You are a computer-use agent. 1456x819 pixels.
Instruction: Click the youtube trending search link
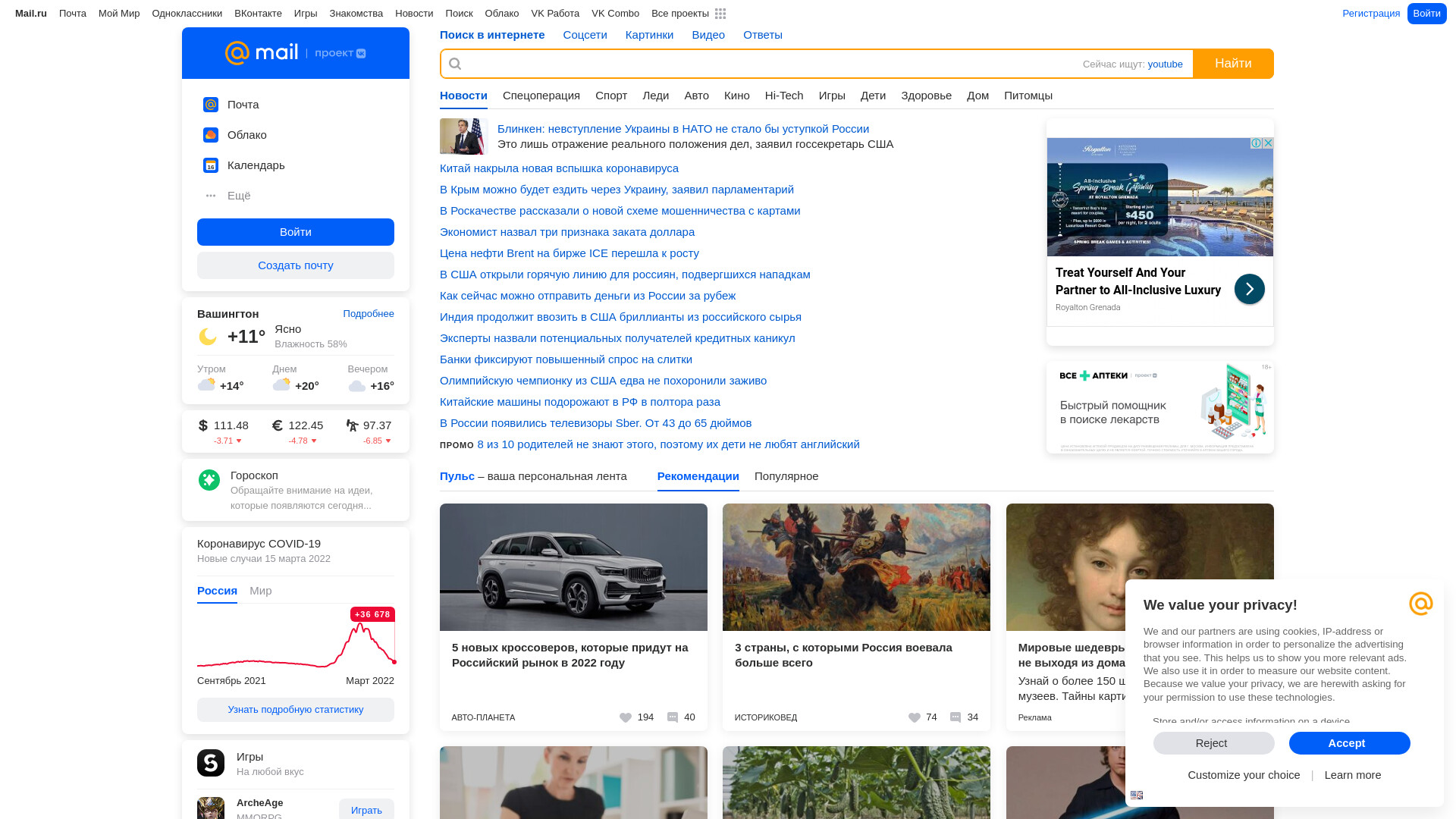(x=1165, y=64)
